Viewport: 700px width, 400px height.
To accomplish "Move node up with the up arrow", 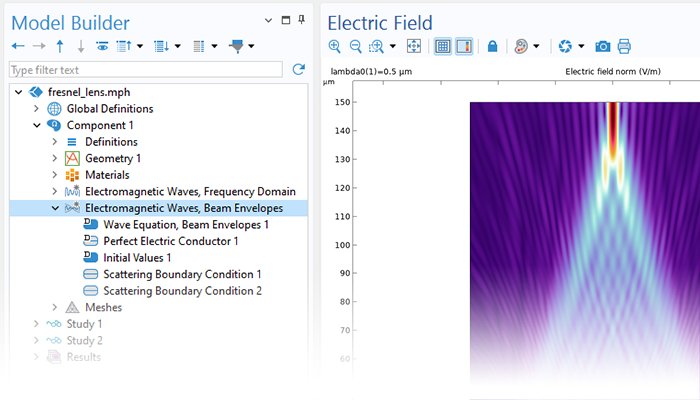I will [x=60, y=46].
